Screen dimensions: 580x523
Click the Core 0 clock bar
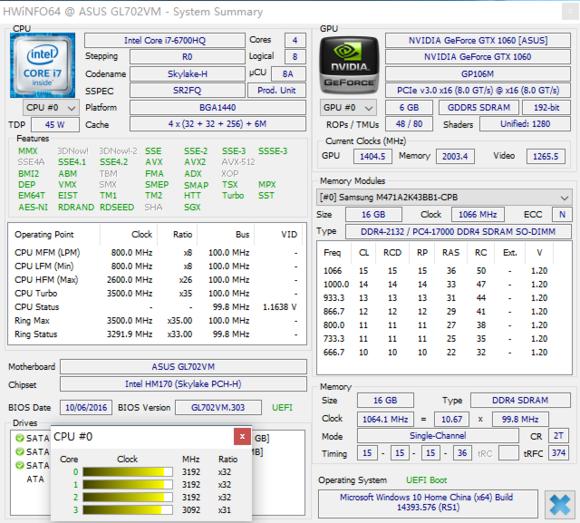[128, 472]
